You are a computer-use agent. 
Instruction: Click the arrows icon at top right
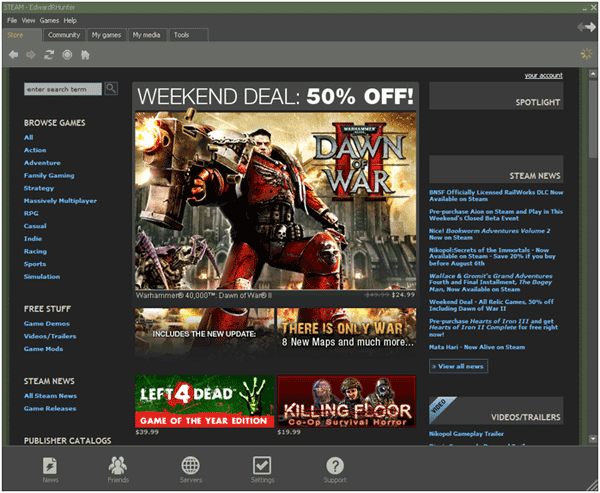[586, 27]
